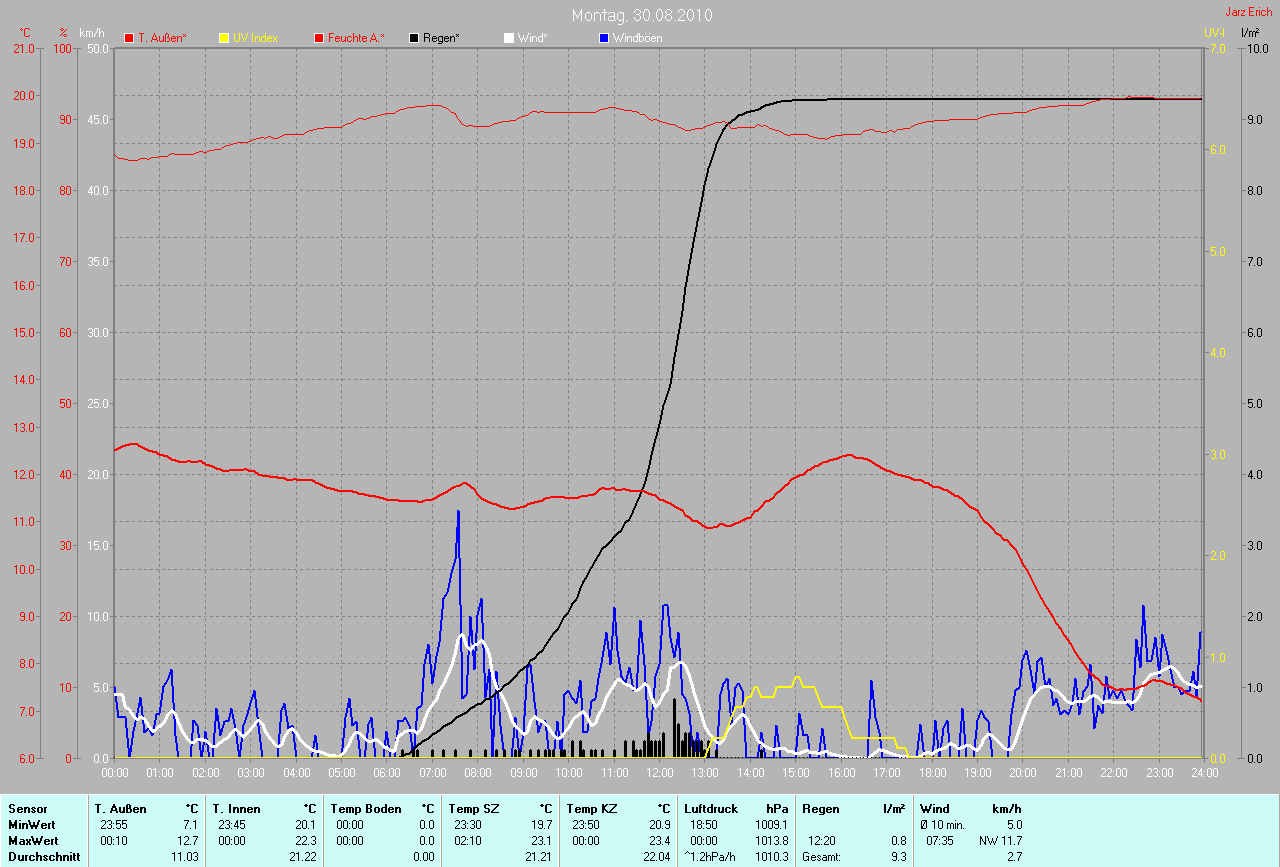The width and height of the screenshot is (1280, 867).
Task: Click the "T. Innen" column header
Action: pos(236,809)
